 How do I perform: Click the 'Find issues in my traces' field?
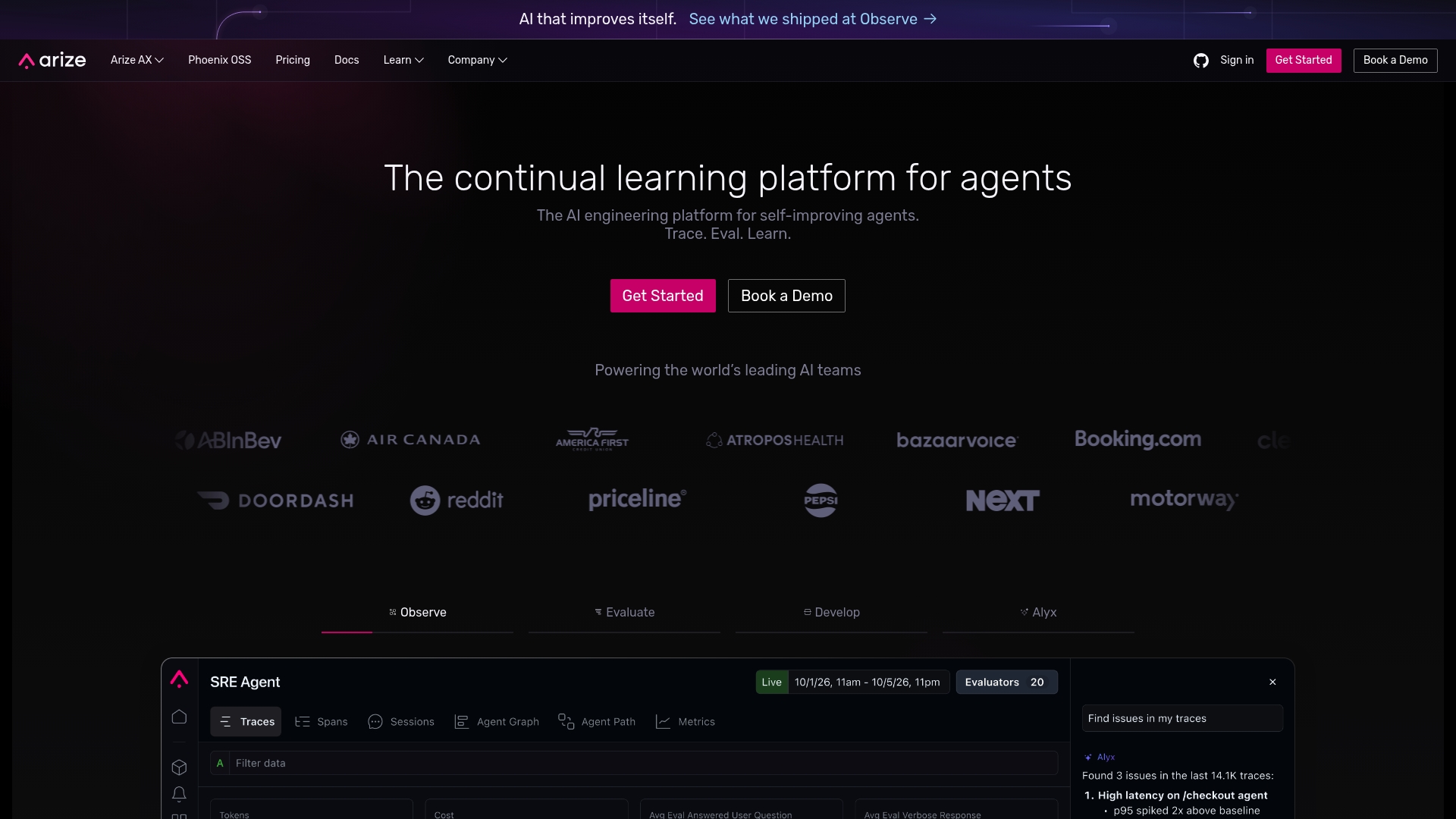click(x=1182, y=718)
